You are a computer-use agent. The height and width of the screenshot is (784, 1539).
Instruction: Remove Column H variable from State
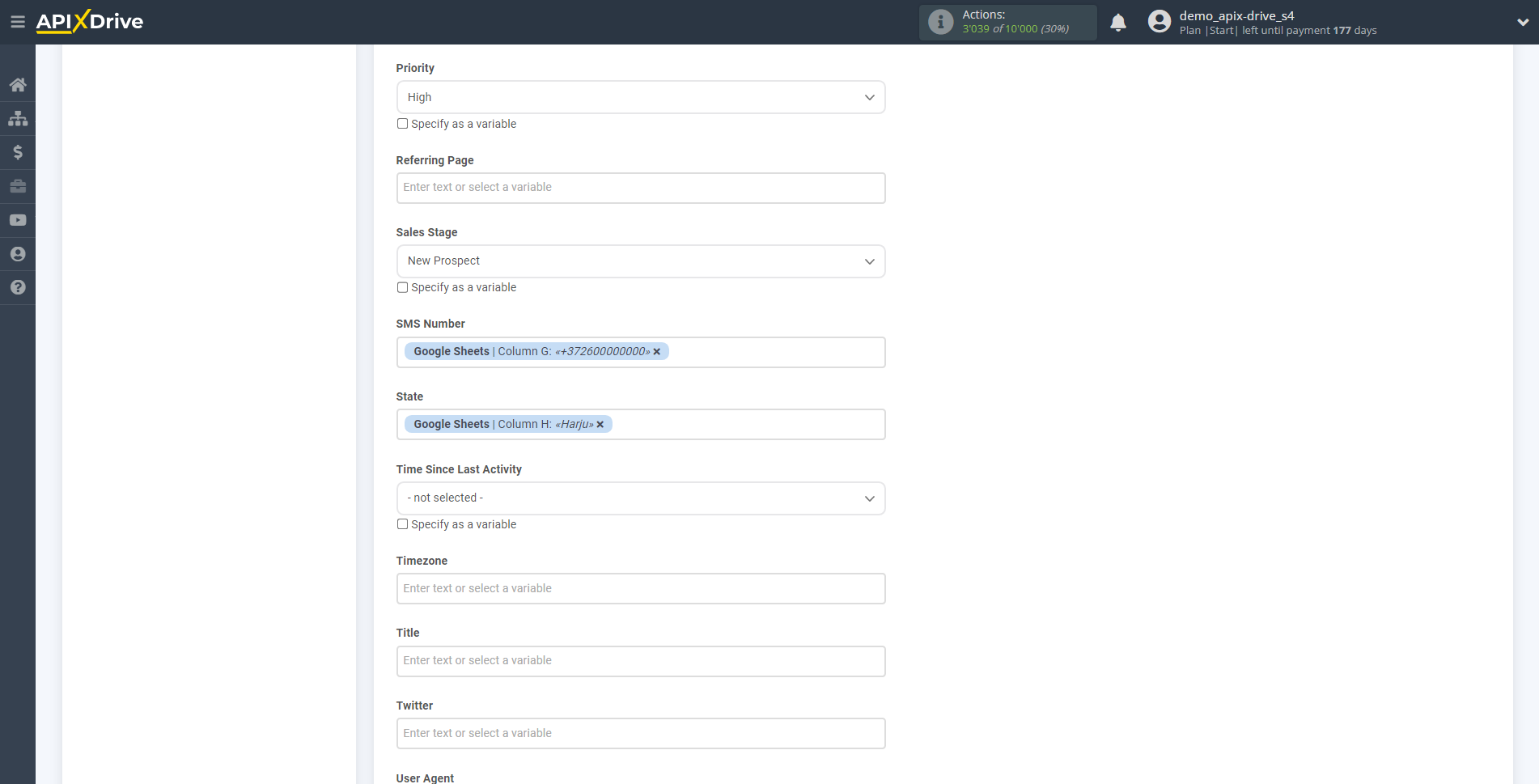pos(600,425)
